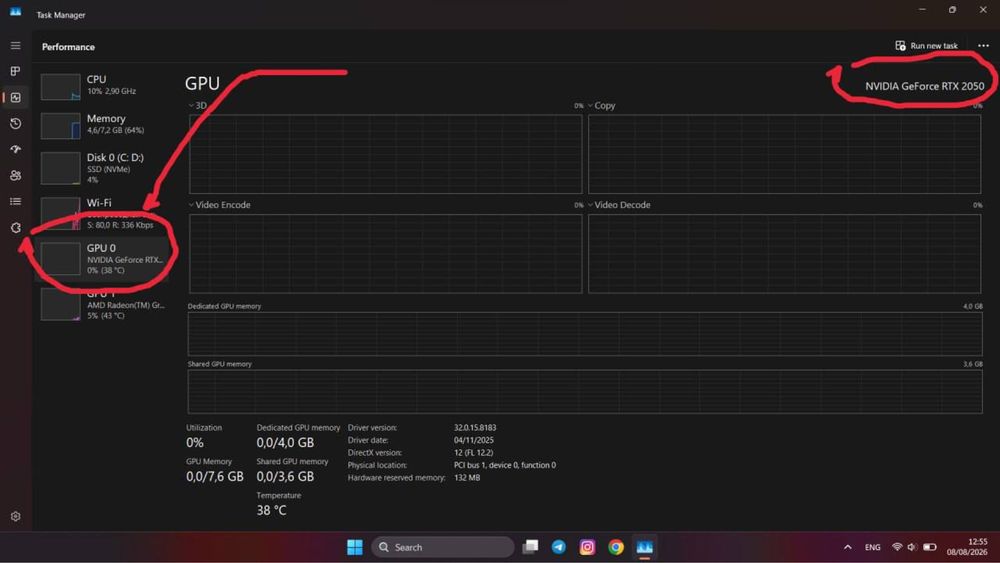Viewport: 1000px width, 563px height.
Task: Open the Video Encode graph dropdown
Action: pos(219,205)
